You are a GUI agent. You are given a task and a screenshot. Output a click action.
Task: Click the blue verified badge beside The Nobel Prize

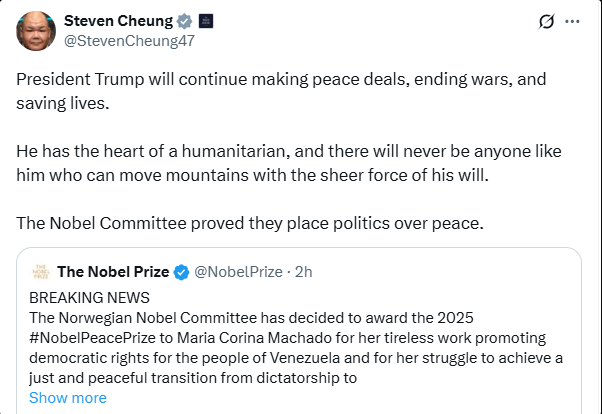tap(182, 271)
